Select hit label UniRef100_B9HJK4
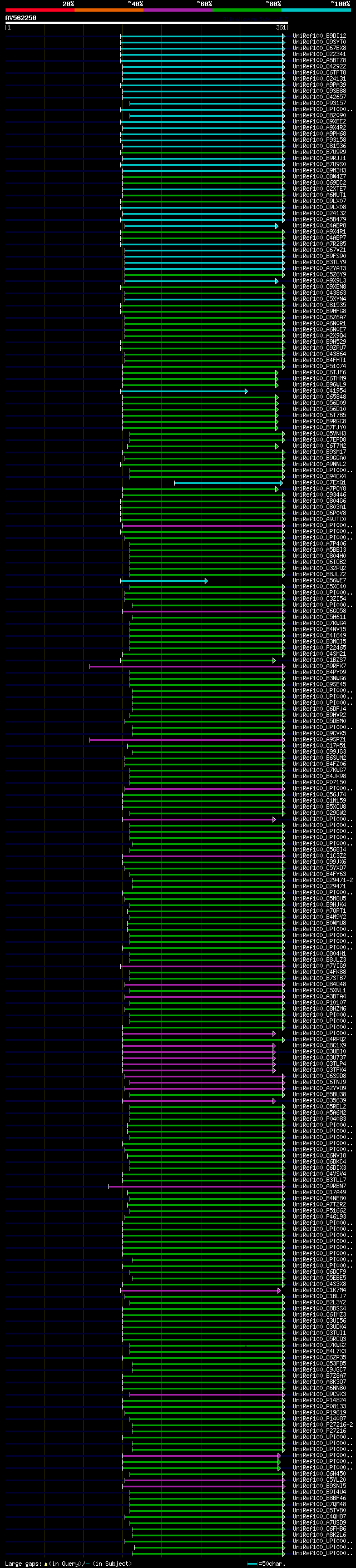356x1568 pixels. tap(319, 905)
